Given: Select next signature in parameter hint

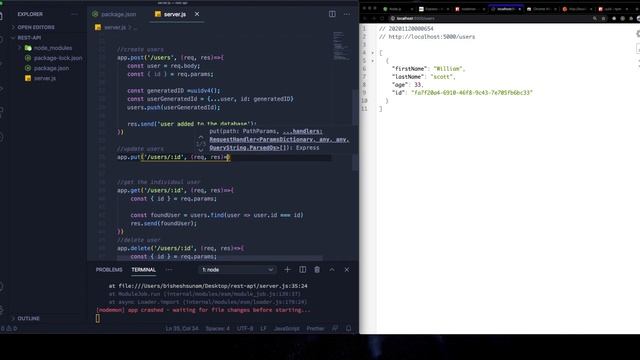Looking at the screenshot, I should 201,150.
